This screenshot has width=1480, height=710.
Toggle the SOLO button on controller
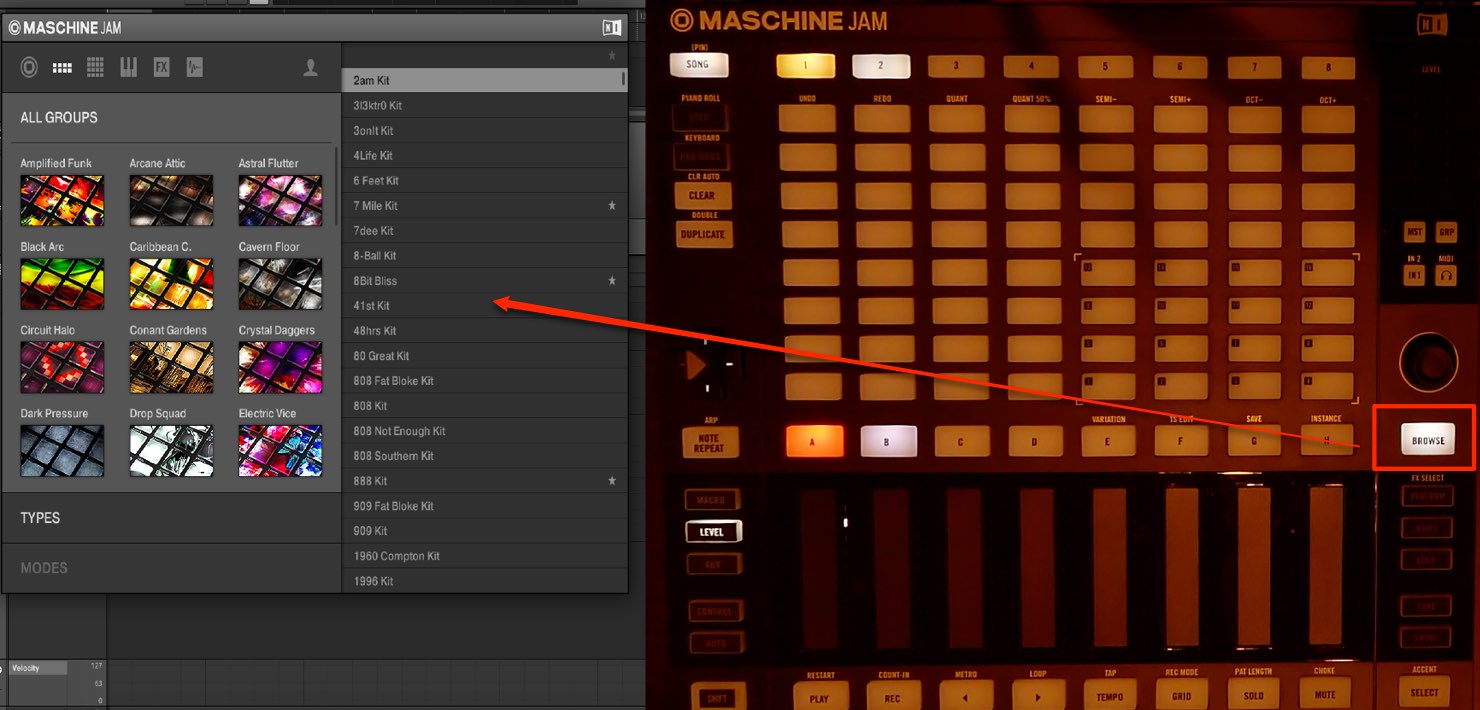(x=1253, y=695)
